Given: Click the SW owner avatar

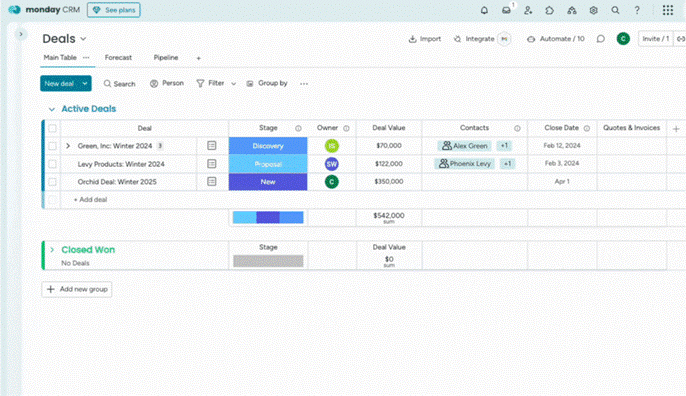Looking at the screenshot, I should (x=332, y=164).
